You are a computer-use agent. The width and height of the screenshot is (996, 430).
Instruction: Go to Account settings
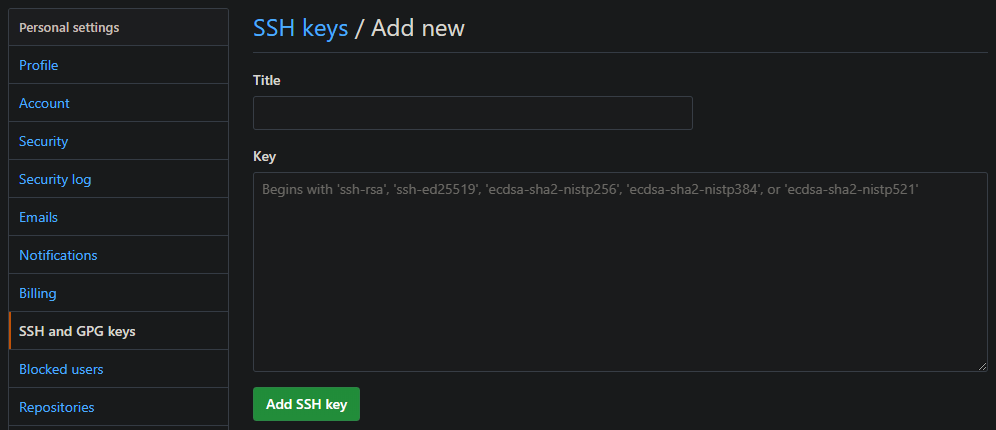point(44,103)
